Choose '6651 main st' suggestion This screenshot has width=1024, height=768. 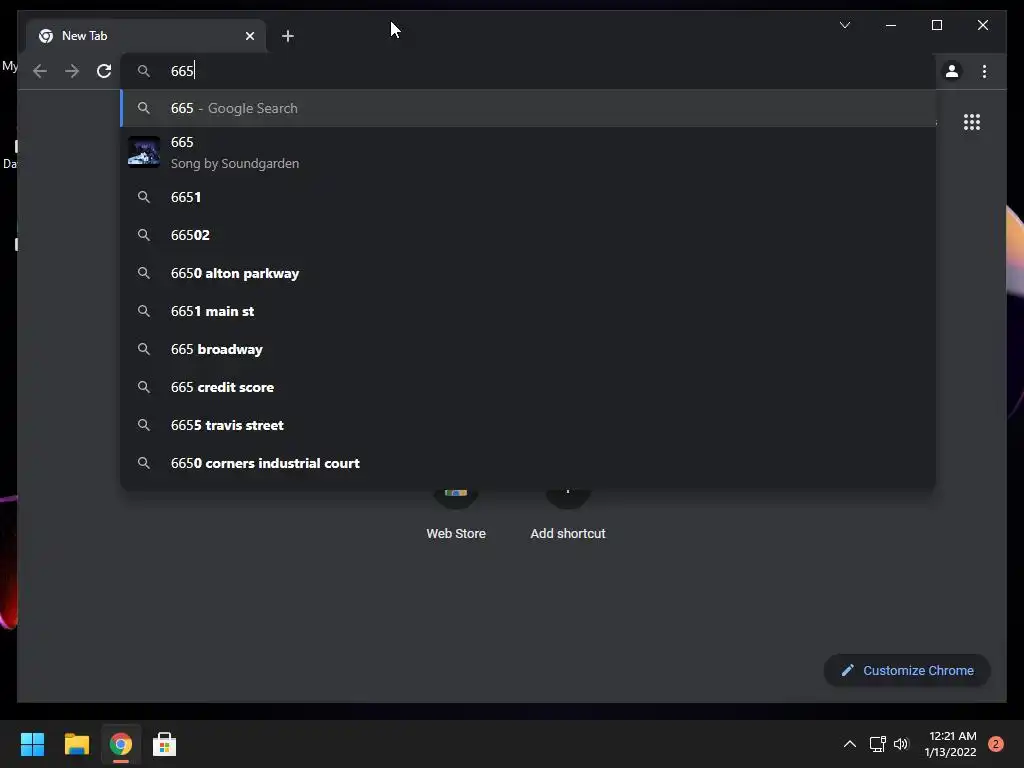(x=528, y=312)
